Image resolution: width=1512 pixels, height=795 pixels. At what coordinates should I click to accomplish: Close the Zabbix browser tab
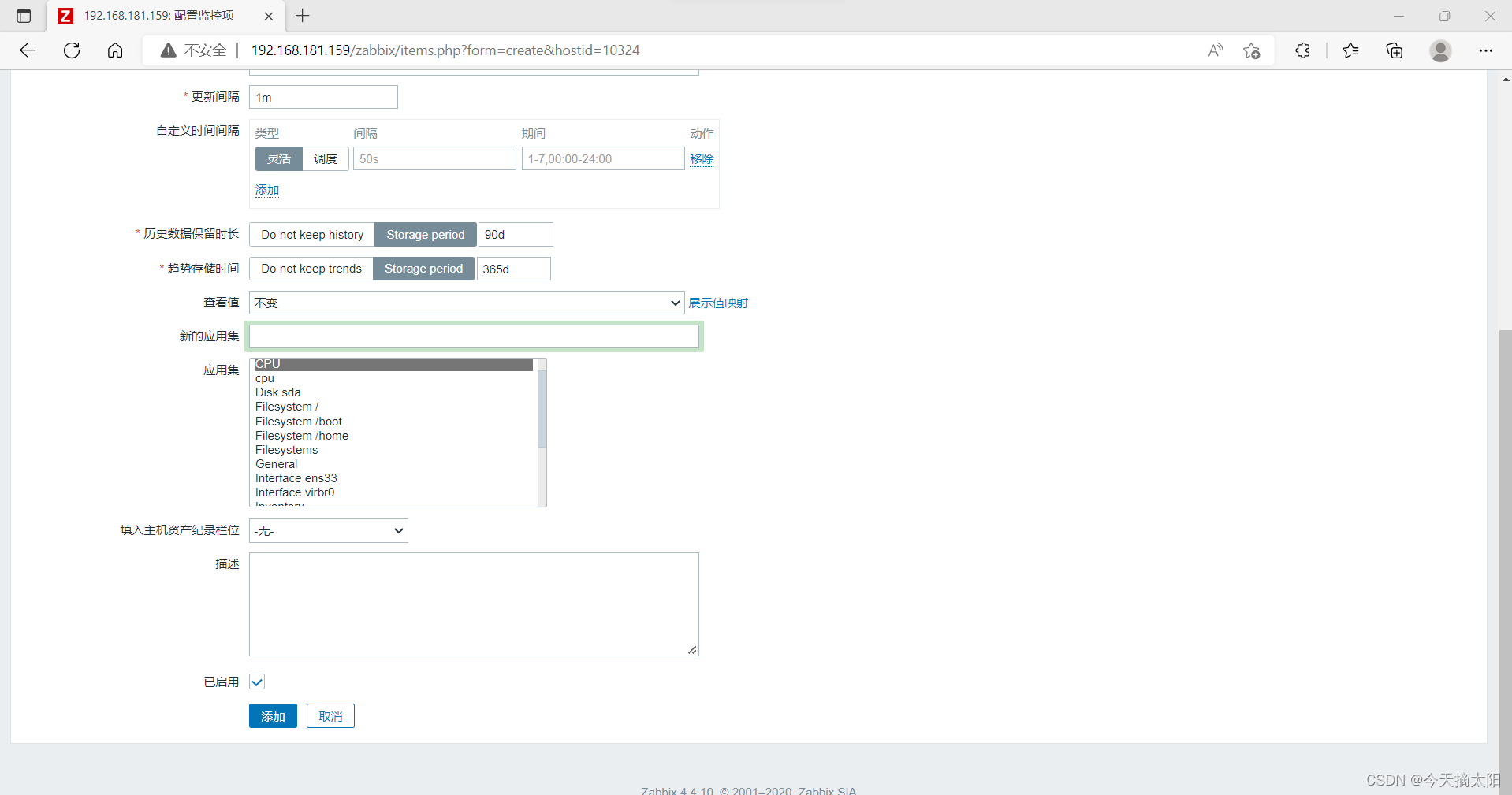(268, 16)
